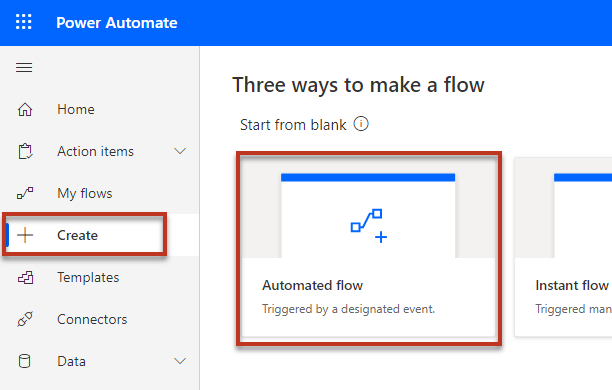Click the Power Automate title link
This screenshot has height=390, width=612.
(117, 23)
